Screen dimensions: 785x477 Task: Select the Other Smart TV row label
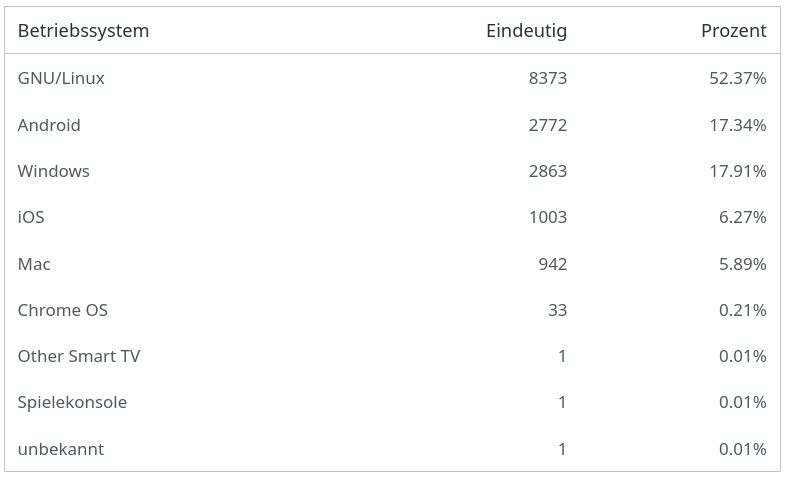tap(79, 356)
